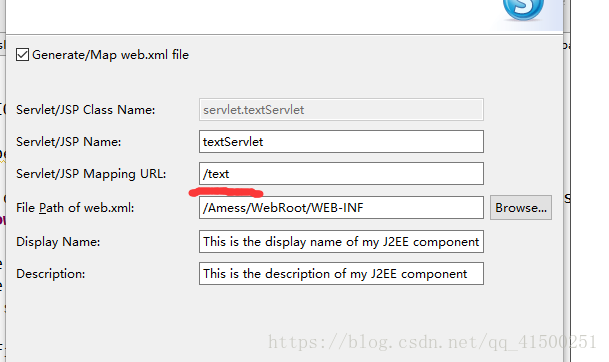Click the greyed-out Servlet/JSP Class Name field

tap(341, 110)
